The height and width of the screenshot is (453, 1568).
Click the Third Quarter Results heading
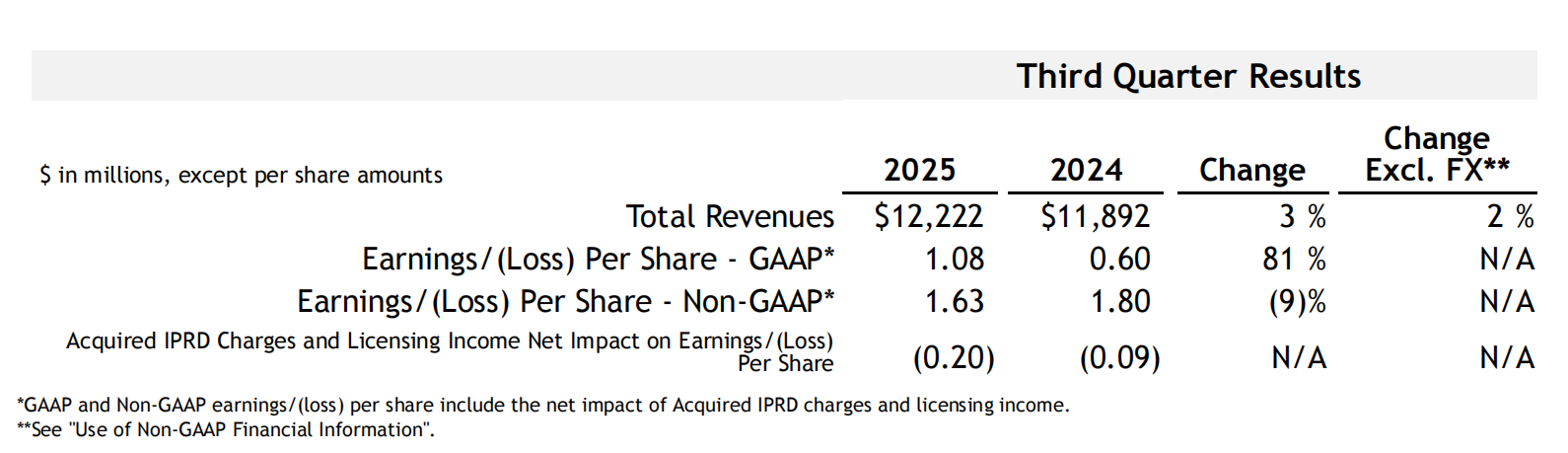tap(1188, 76)
